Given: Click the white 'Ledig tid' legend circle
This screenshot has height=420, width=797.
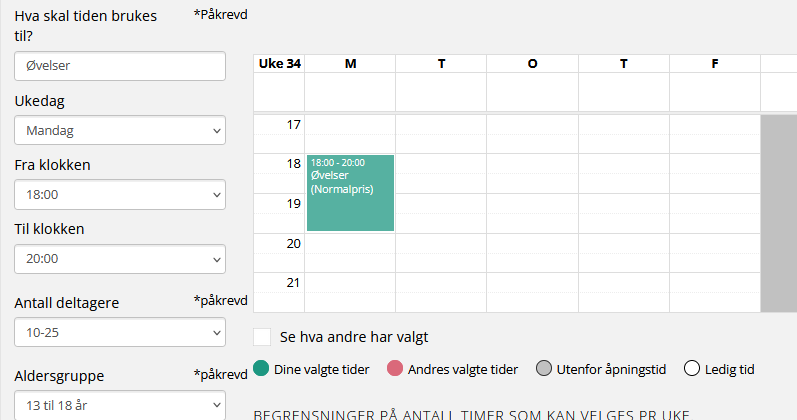Looking at the screenshot, I should point(691,369).
